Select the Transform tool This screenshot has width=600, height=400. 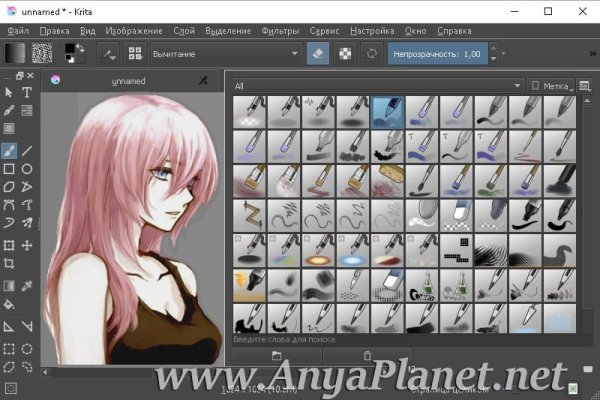8,245
